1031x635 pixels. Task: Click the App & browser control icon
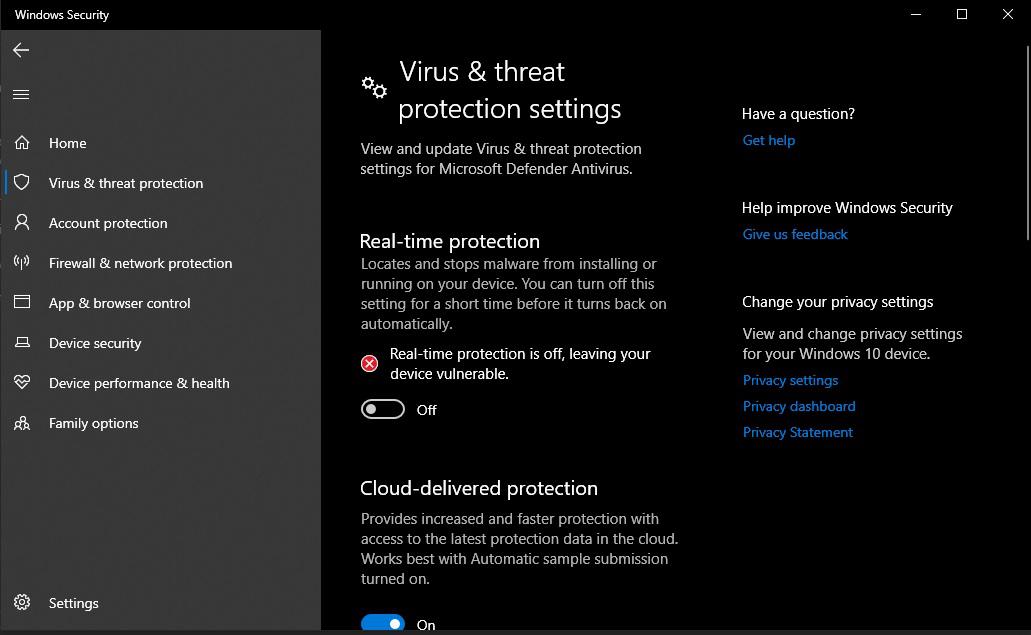(22, 303)
